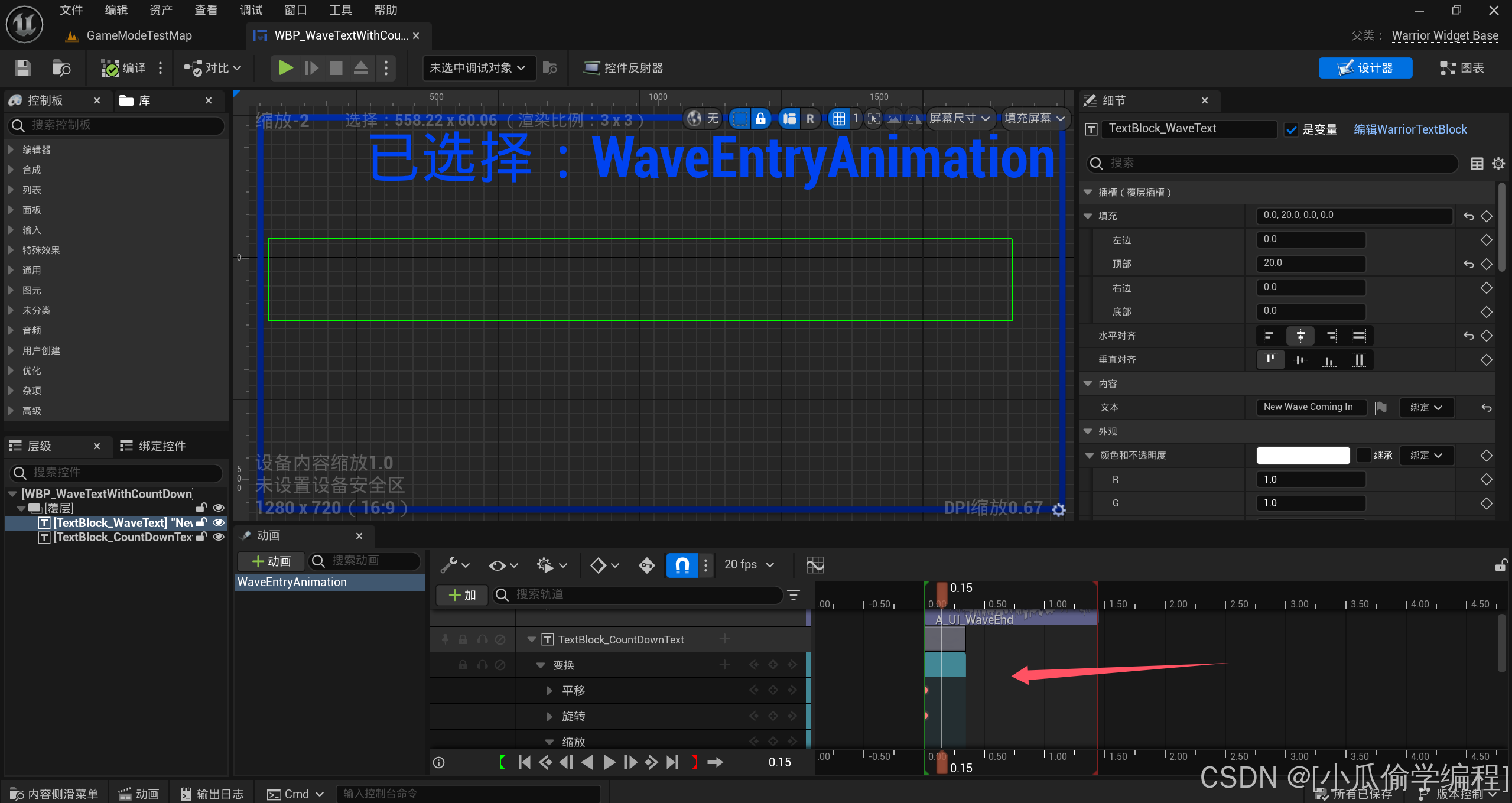
Task: Hide the TextBlock_WaveText layer via eye
Action: click(x=218, y=522)
